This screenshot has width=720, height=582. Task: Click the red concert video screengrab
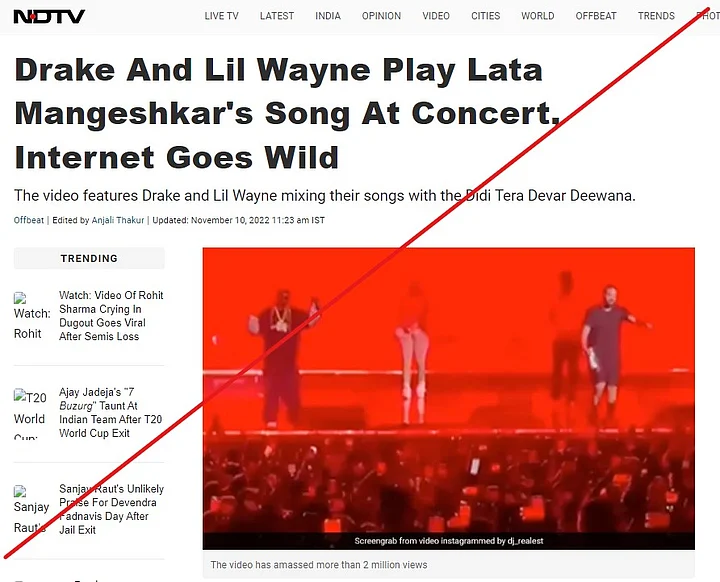[449, 398]
